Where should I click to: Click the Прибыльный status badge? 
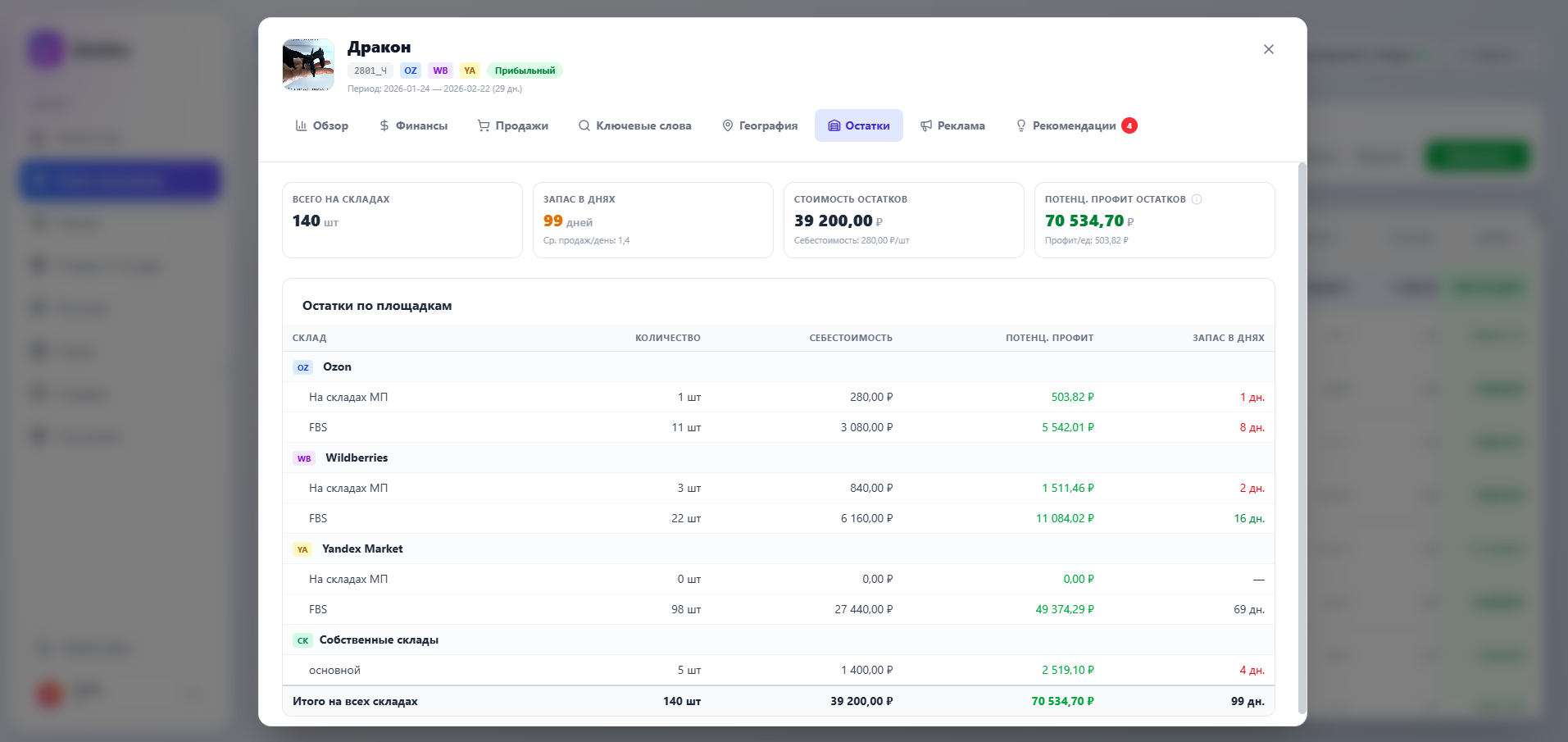click(525, 71)
